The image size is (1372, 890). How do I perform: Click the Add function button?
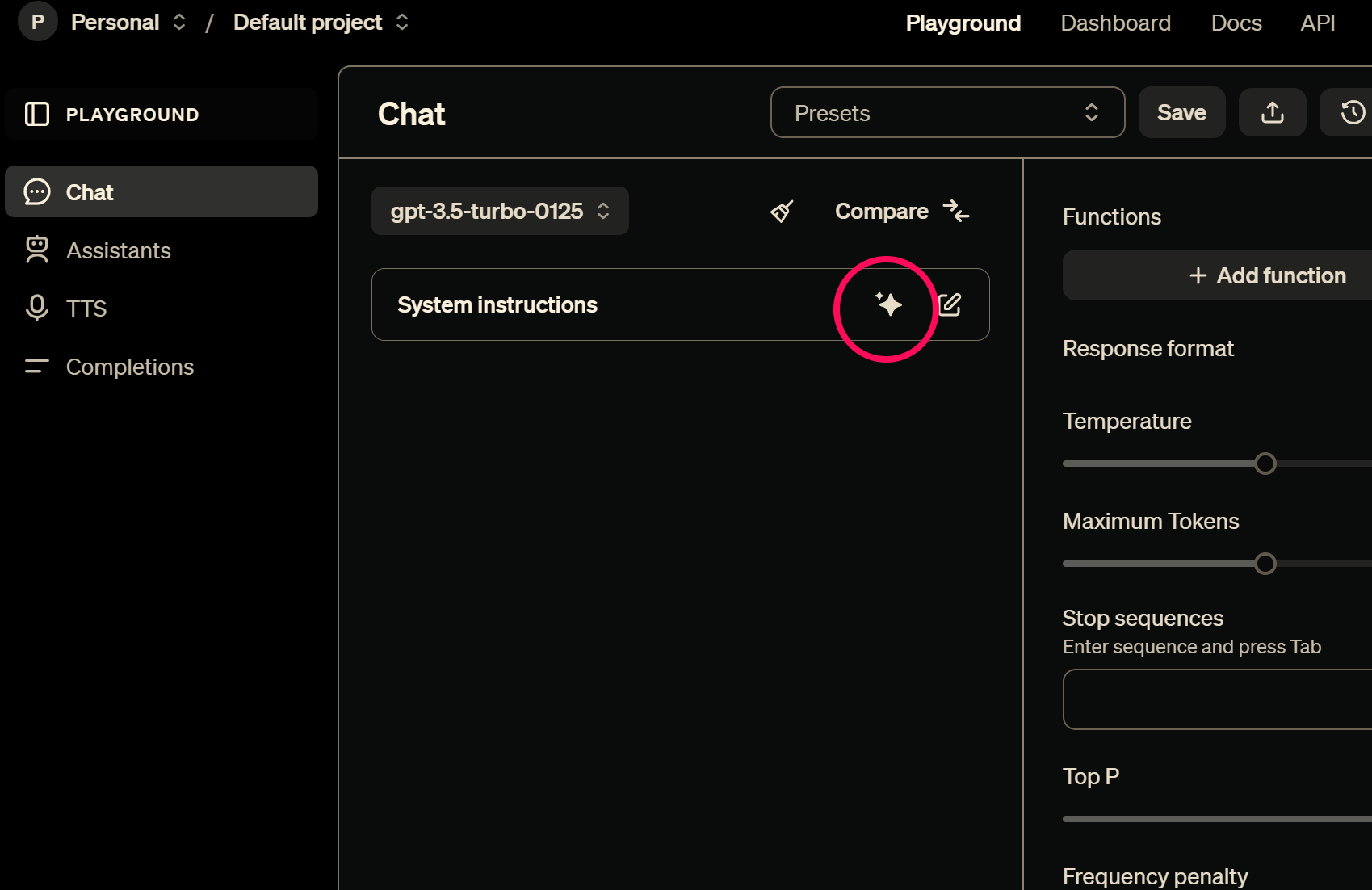(x=1267, y=275)
